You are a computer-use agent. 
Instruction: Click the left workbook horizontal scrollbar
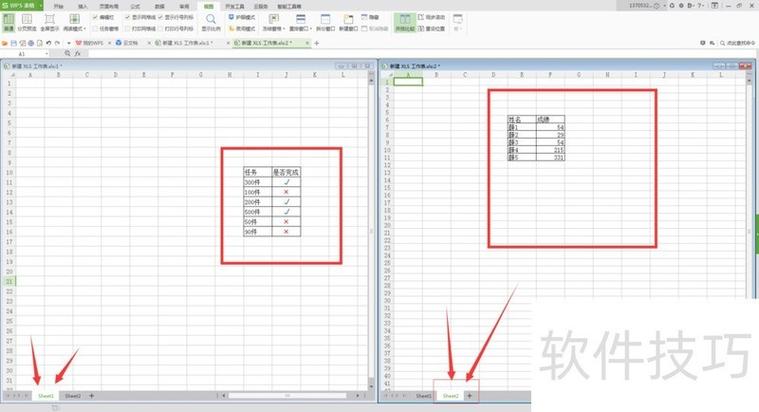click(288, 396)
